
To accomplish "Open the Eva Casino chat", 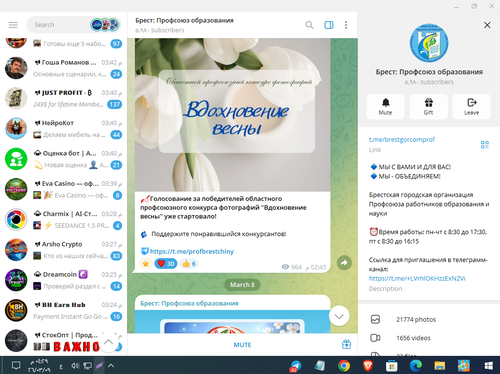I will 63,189.
